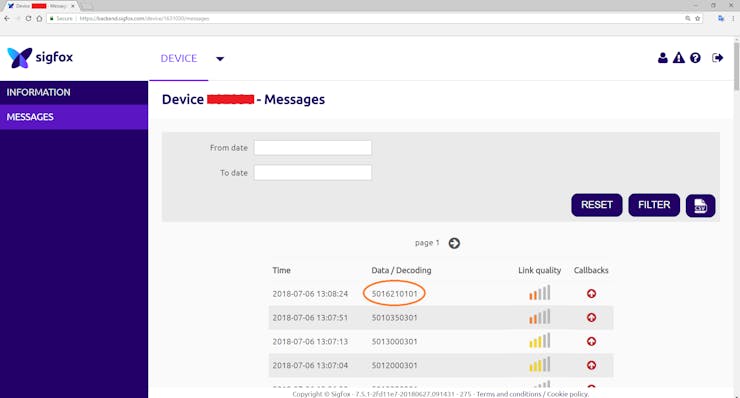
Task: Open the DEVICE tab
Action: click(178, 59)
